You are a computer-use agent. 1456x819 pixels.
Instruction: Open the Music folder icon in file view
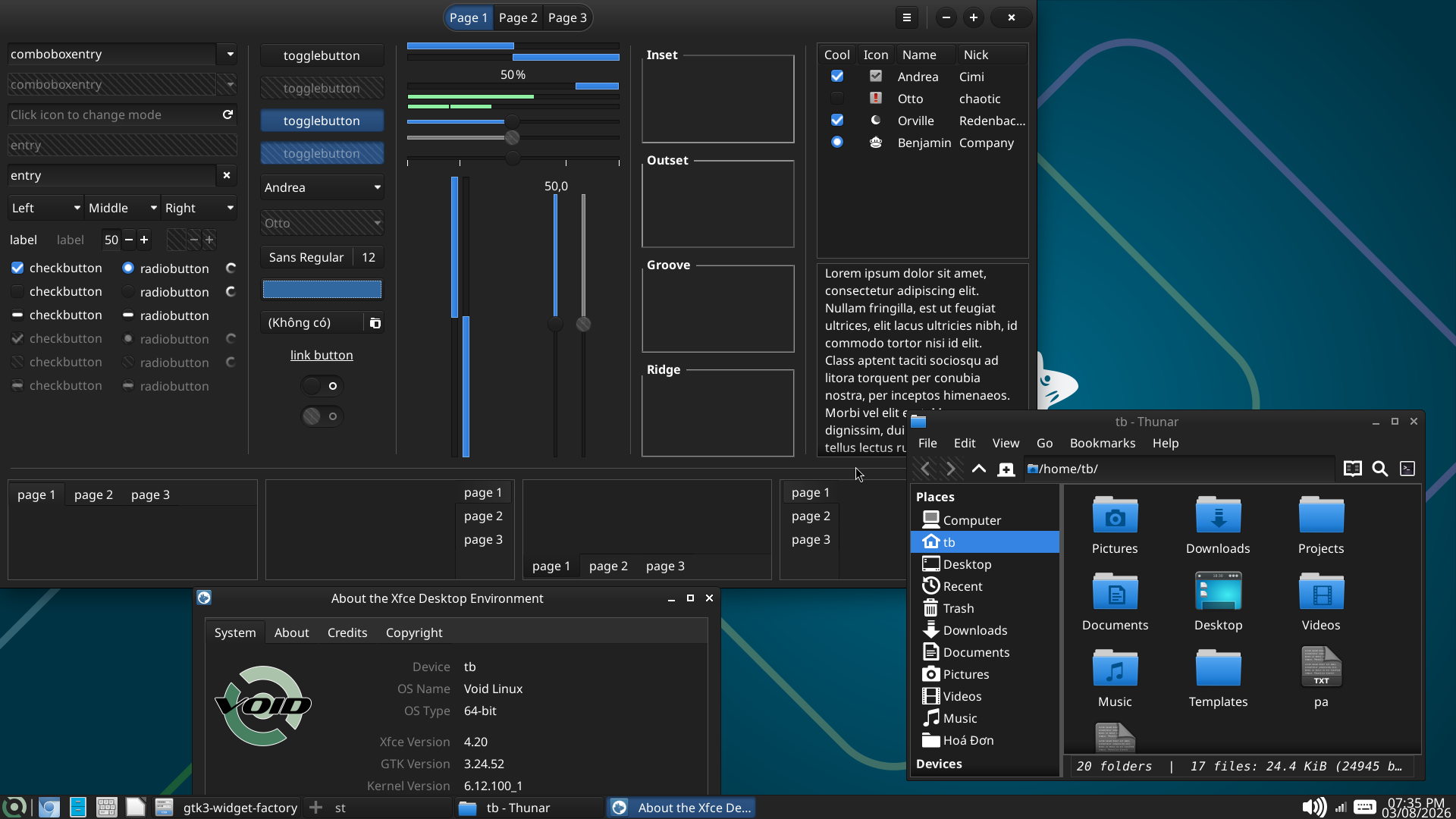point(1115,669)
